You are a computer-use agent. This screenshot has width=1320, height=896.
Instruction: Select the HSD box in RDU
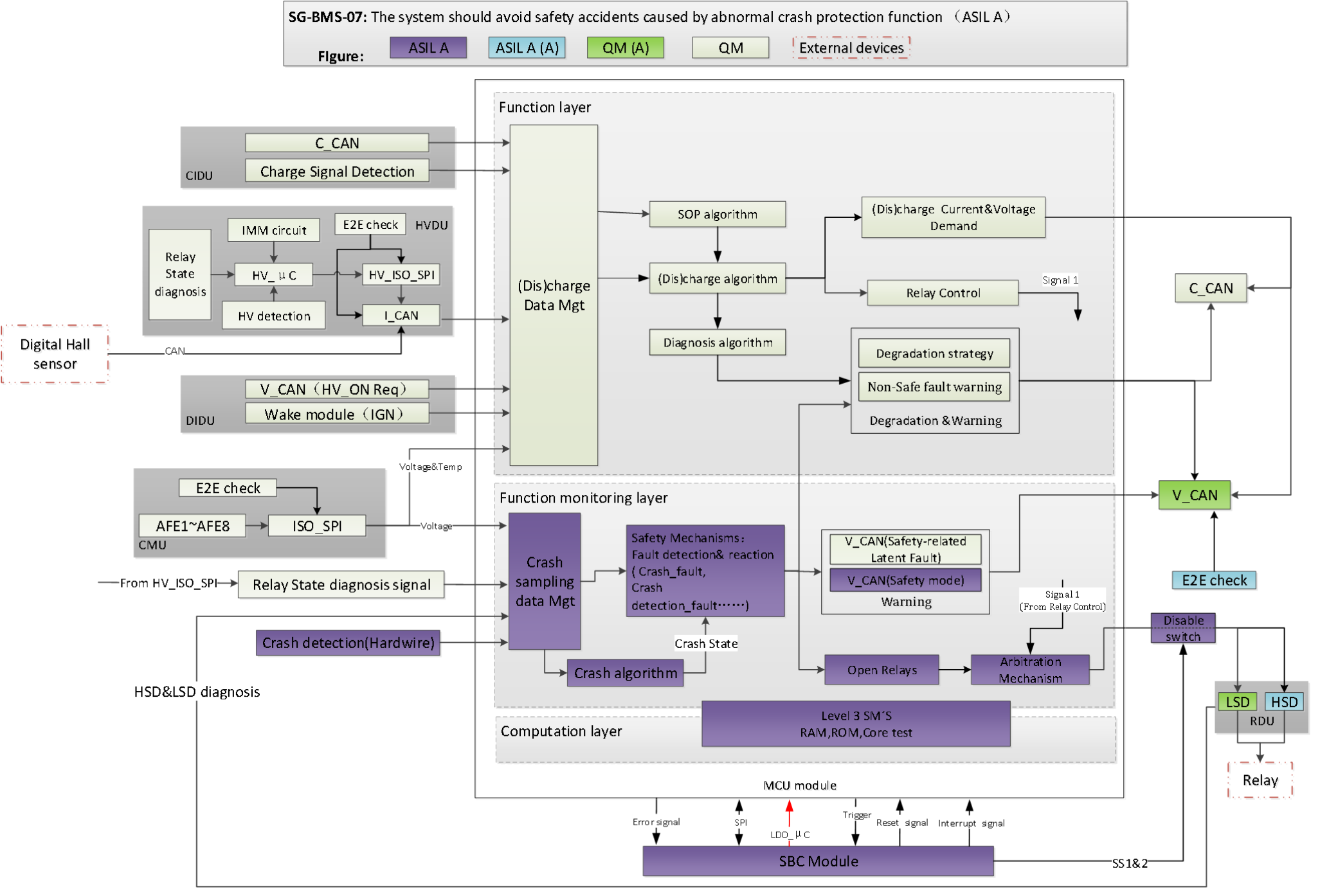pyautogui.click(x=1283, y=702)
